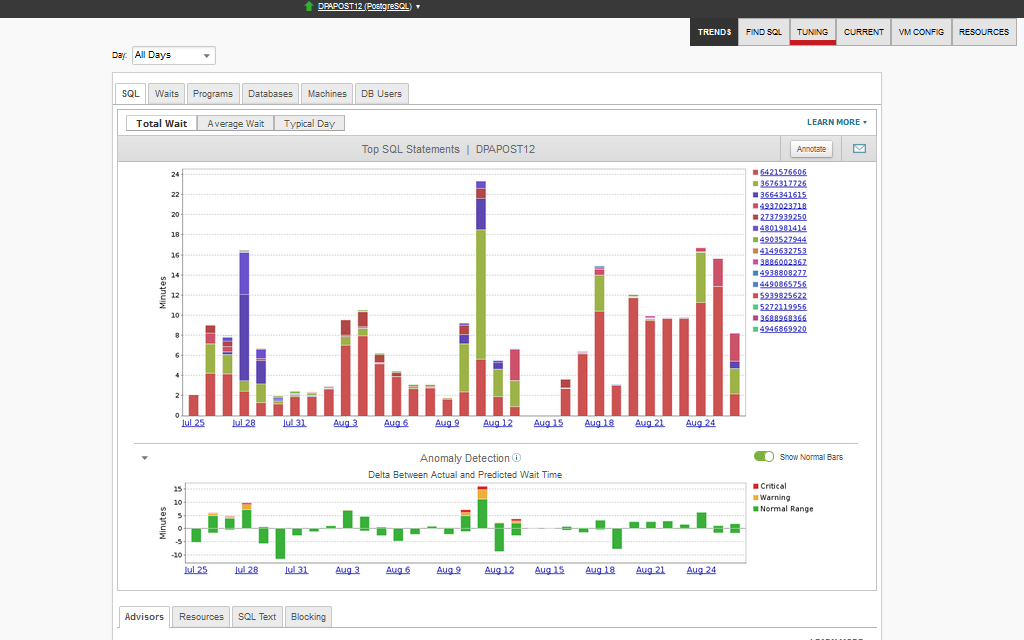Click the Normal Range legend green square
Screen dimensions: 1024x640
[x=755, y=509]
